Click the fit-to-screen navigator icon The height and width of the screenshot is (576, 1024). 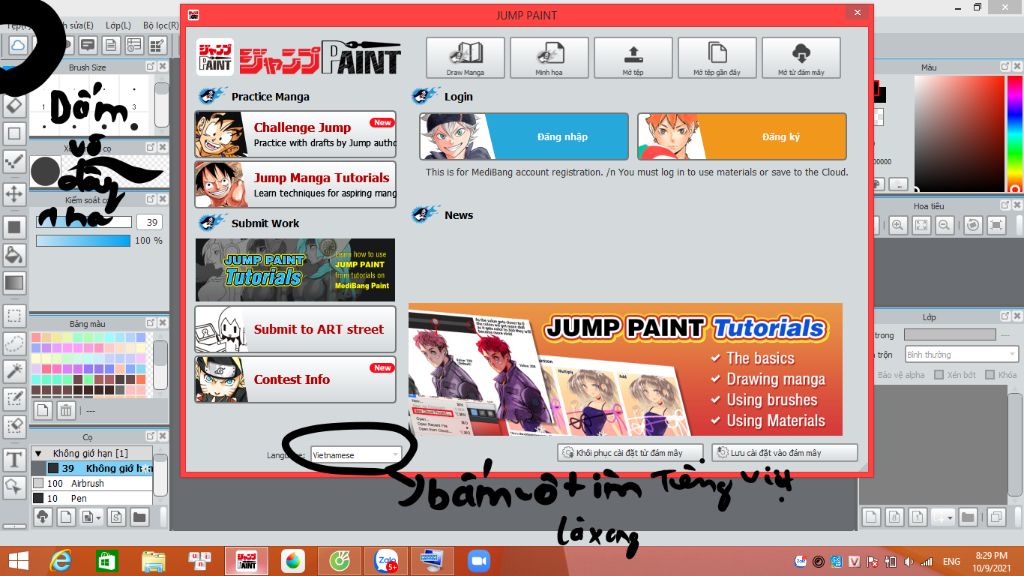pyautogui.click(x=921, y=225)
